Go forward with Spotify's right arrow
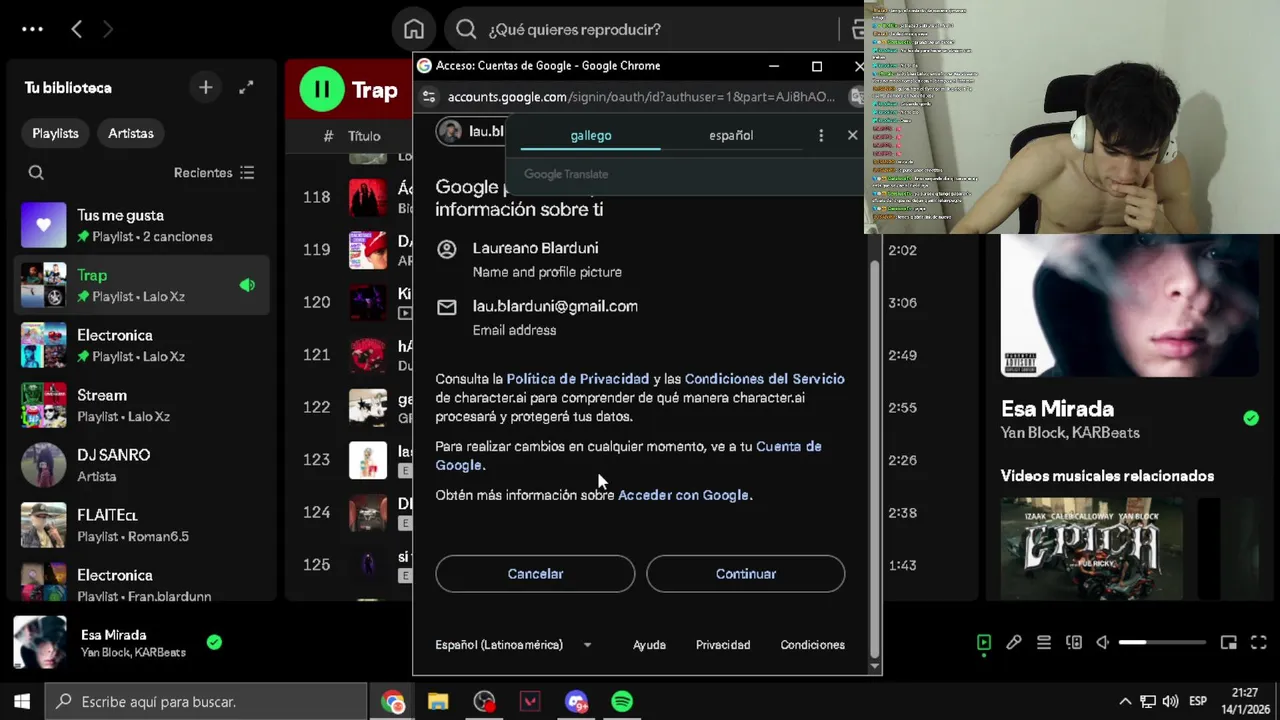Screen dimensions: 1280x720 (107, 29)
